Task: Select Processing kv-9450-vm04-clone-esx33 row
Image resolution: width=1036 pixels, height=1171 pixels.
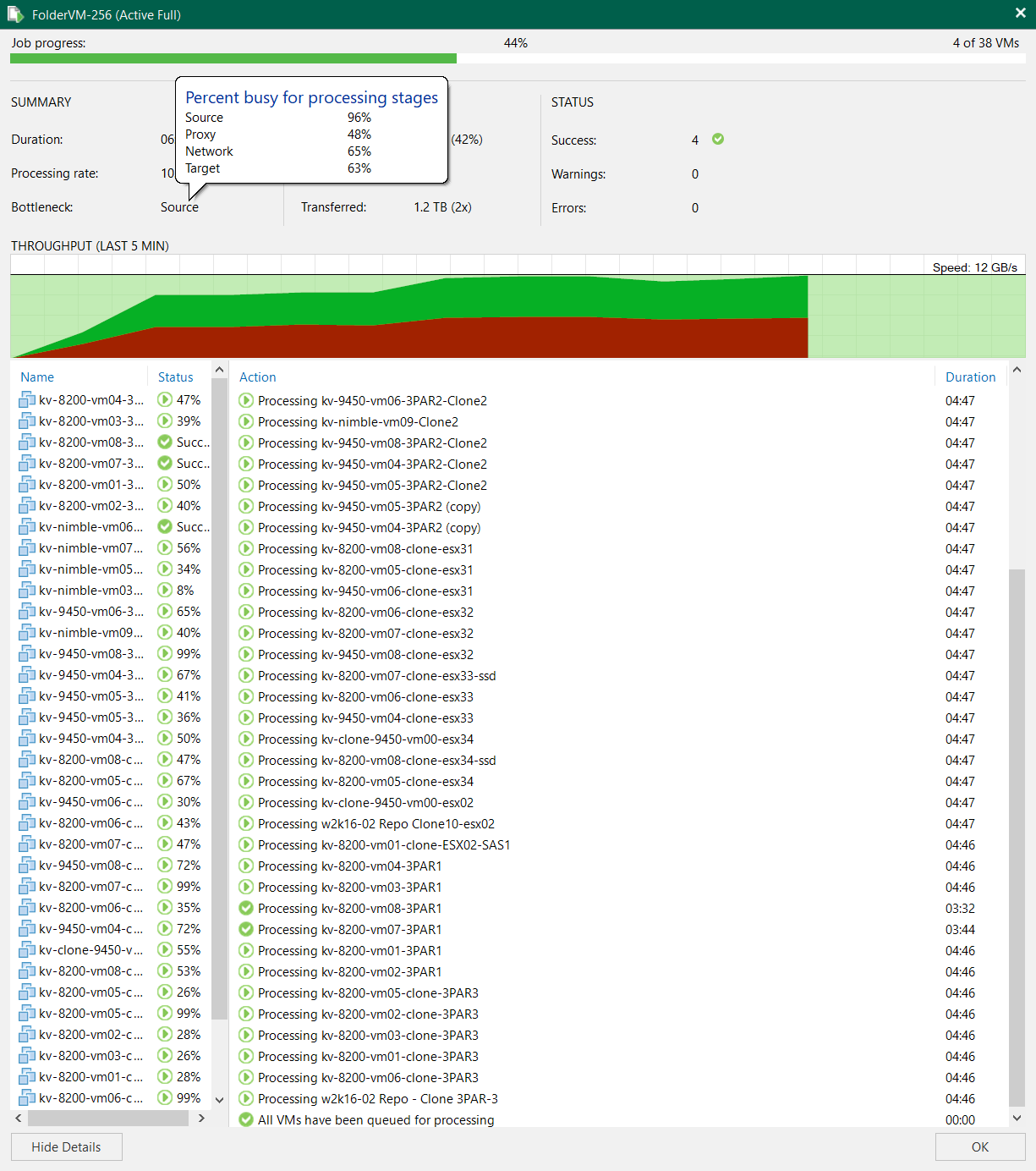Action: point(619,717)
